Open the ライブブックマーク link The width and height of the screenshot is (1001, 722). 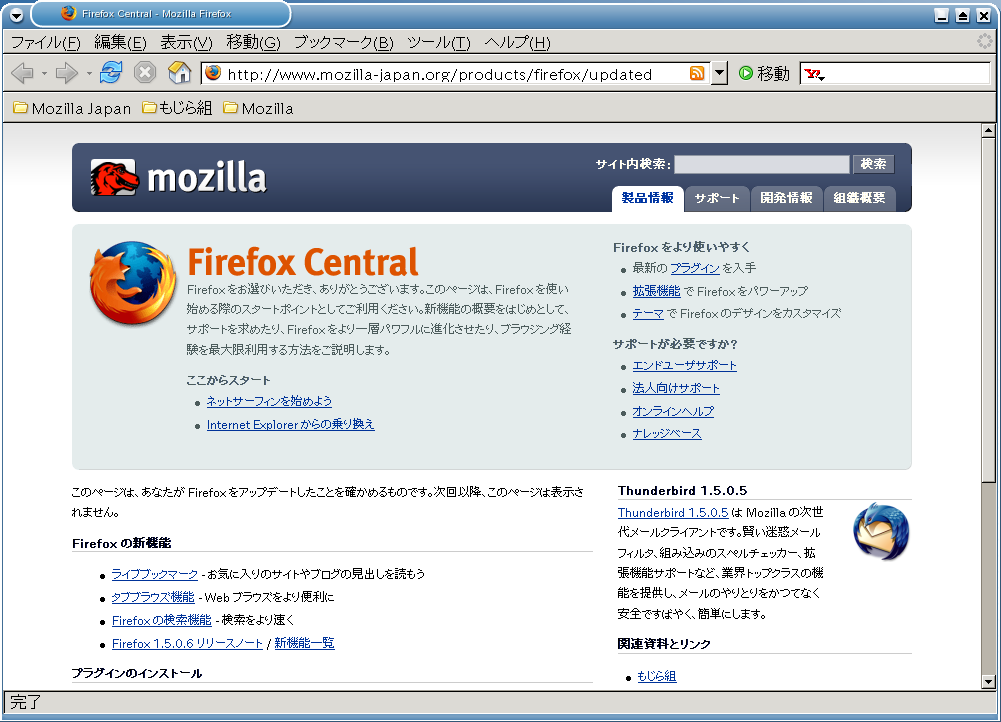[154, 574]
